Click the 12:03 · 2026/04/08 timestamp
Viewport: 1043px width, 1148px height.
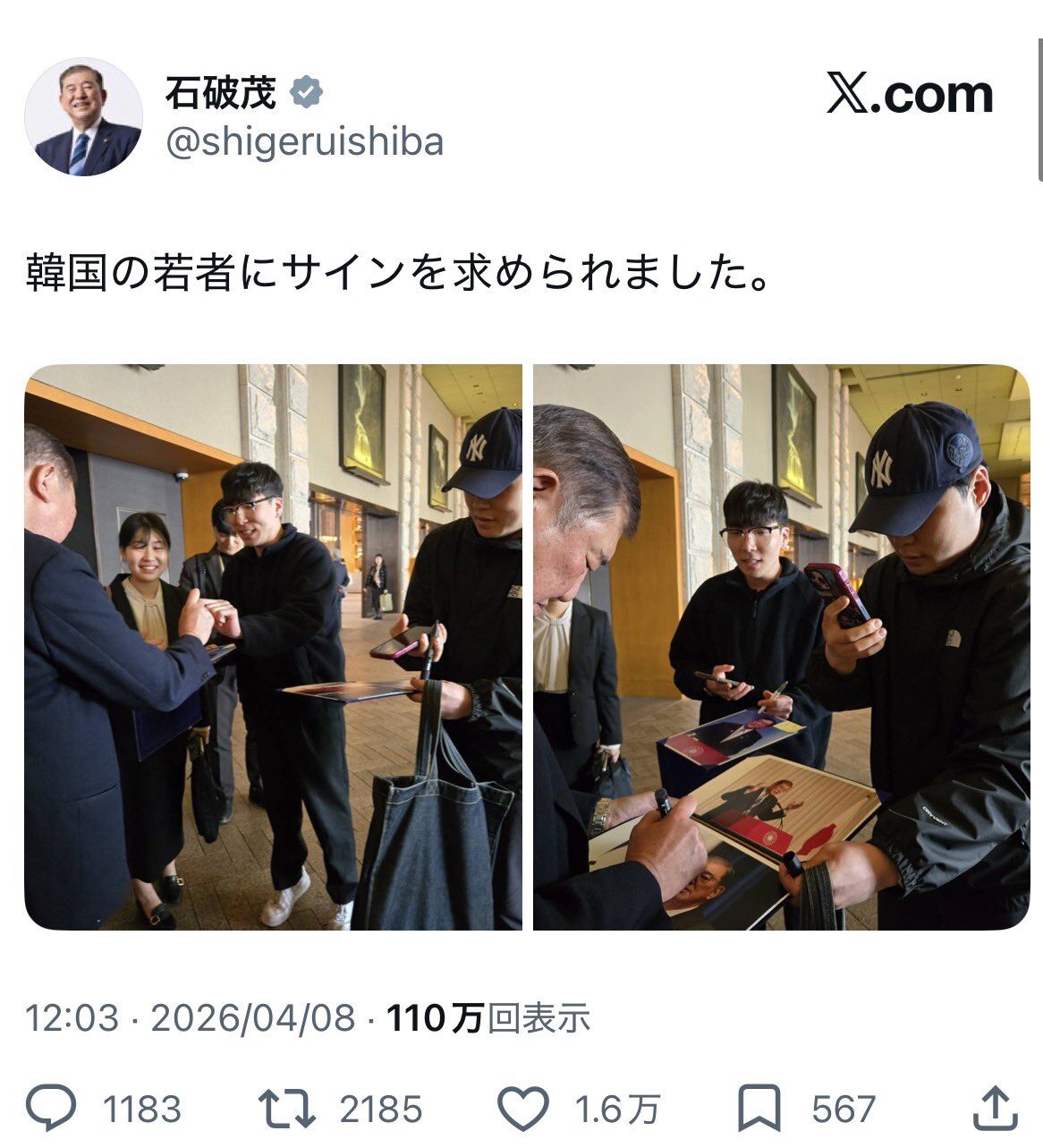(x=190, y=1018)
